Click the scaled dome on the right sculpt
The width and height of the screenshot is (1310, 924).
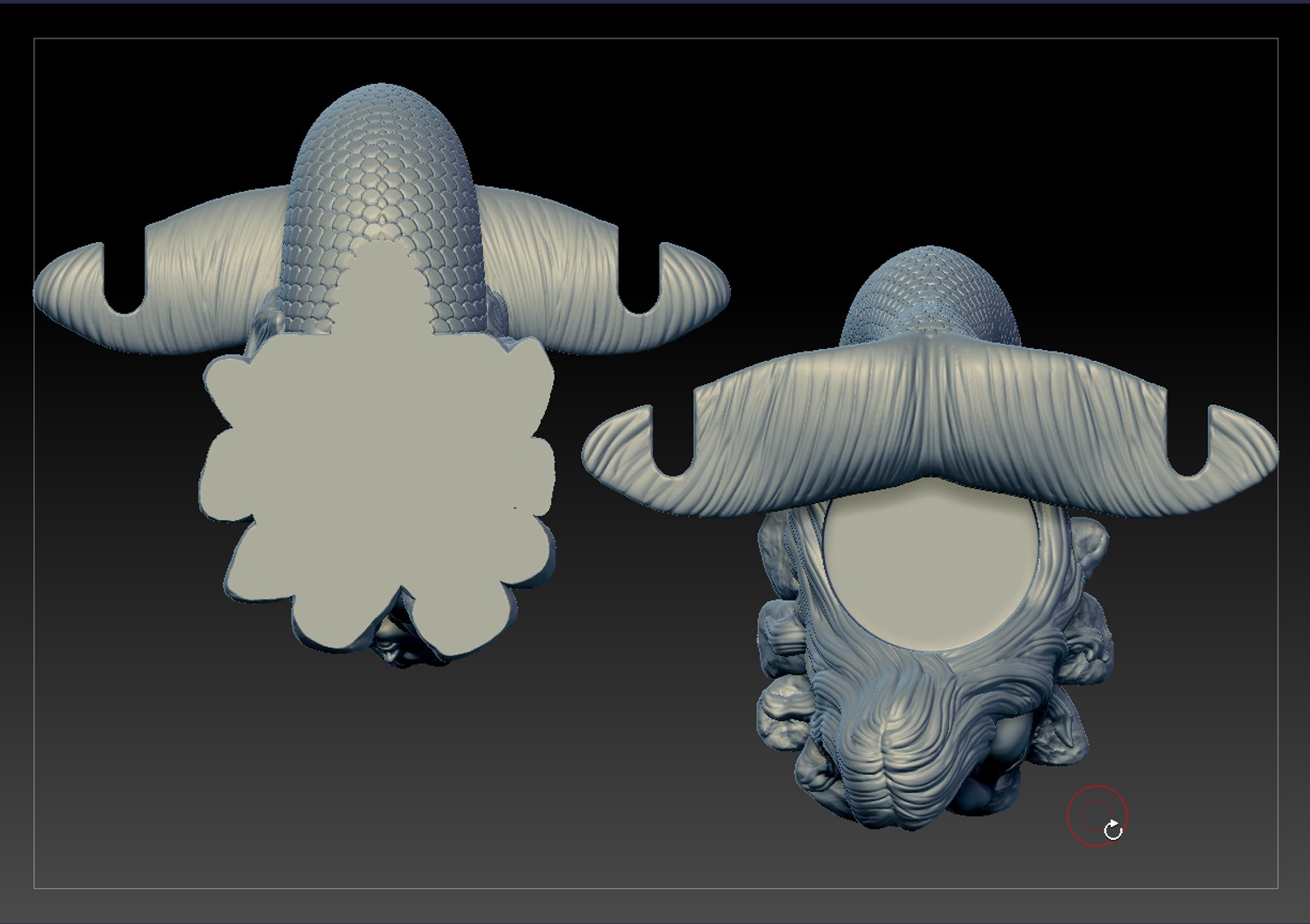pyautogui.click(x=929, y=295)
